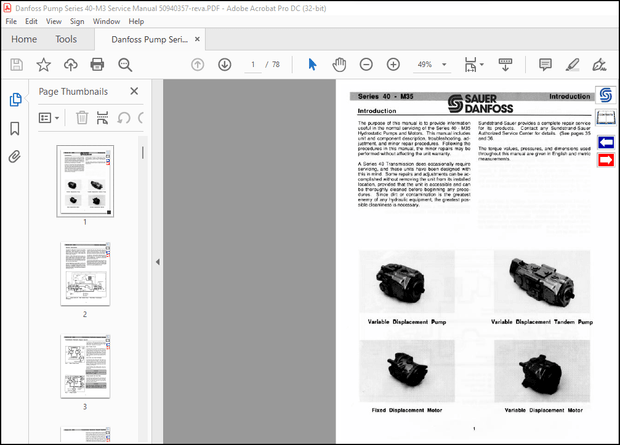The height and width of the screenshot is (445, 620).
Task: Add document to starred with star icon
Action: 43,64
